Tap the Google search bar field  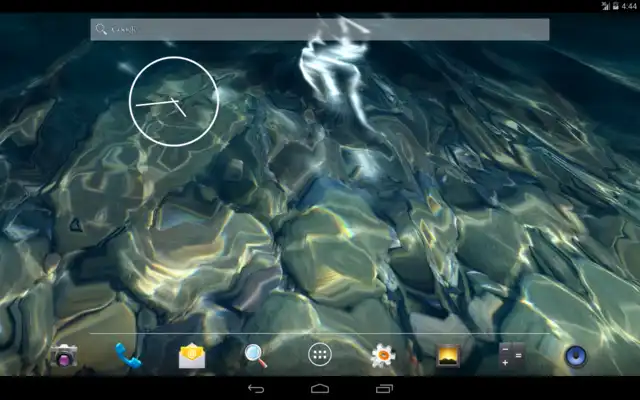[x=320, y=29]
